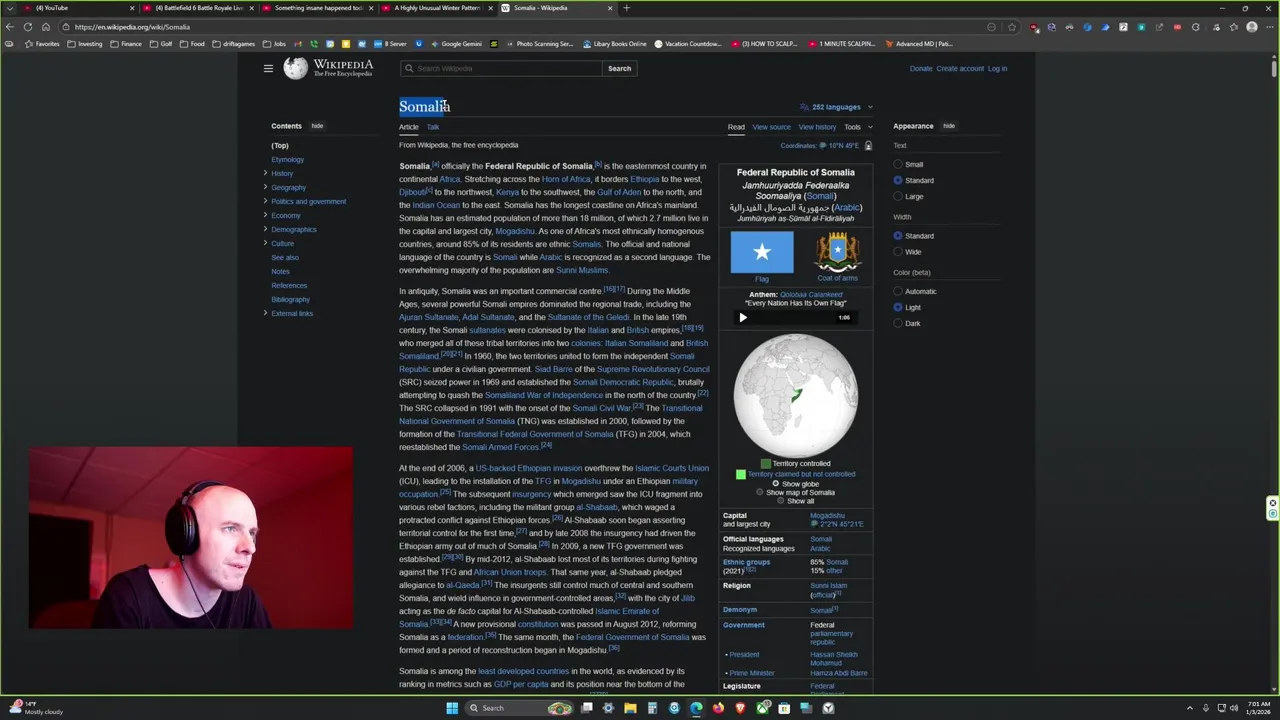The width and height of the screenshot is (1280, 720).
Task: Click the Log in link
Action: tap(997, 69)
